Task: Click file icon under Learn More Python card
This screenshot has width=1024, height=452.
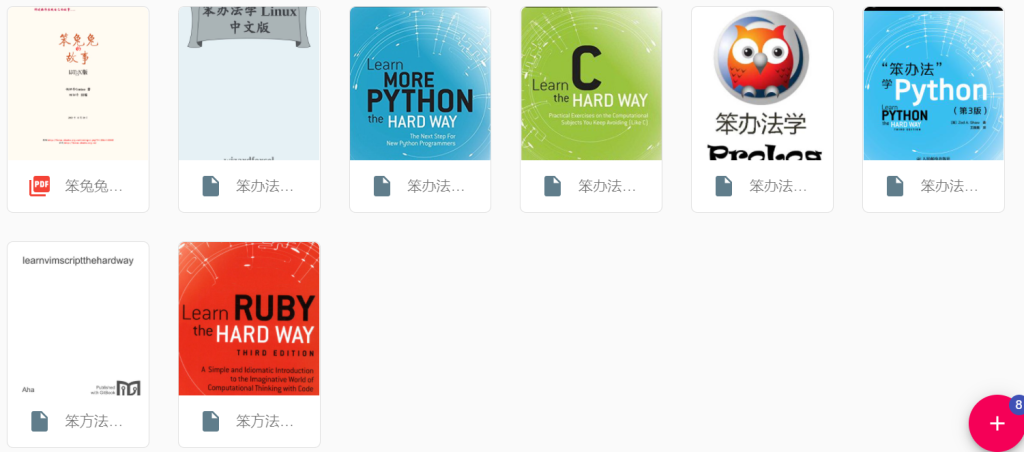Action: (x=381, y=186)
